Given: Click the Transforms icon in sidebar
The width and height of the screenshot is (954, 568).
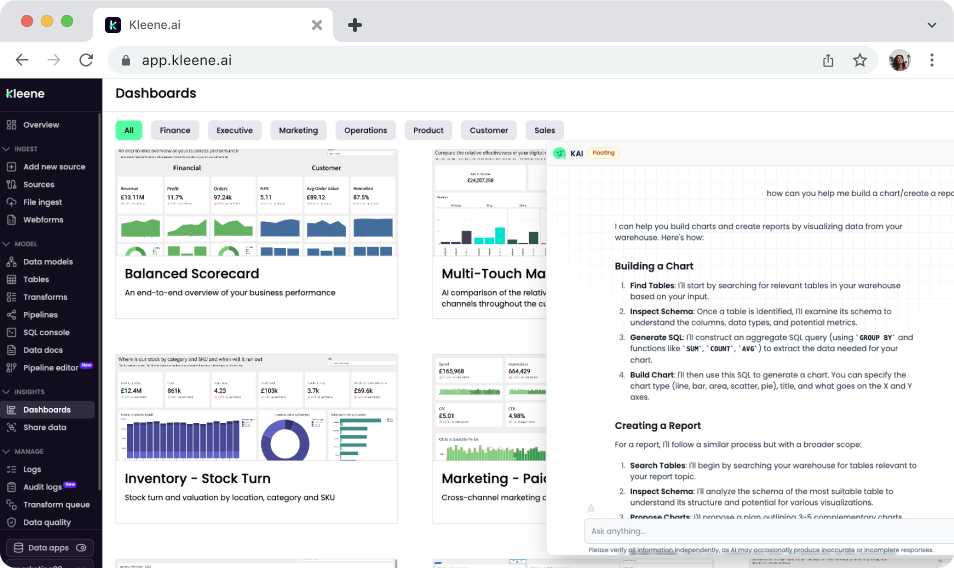Looking at the screenshot, I should pyautogui.click(x=11, y=297).
